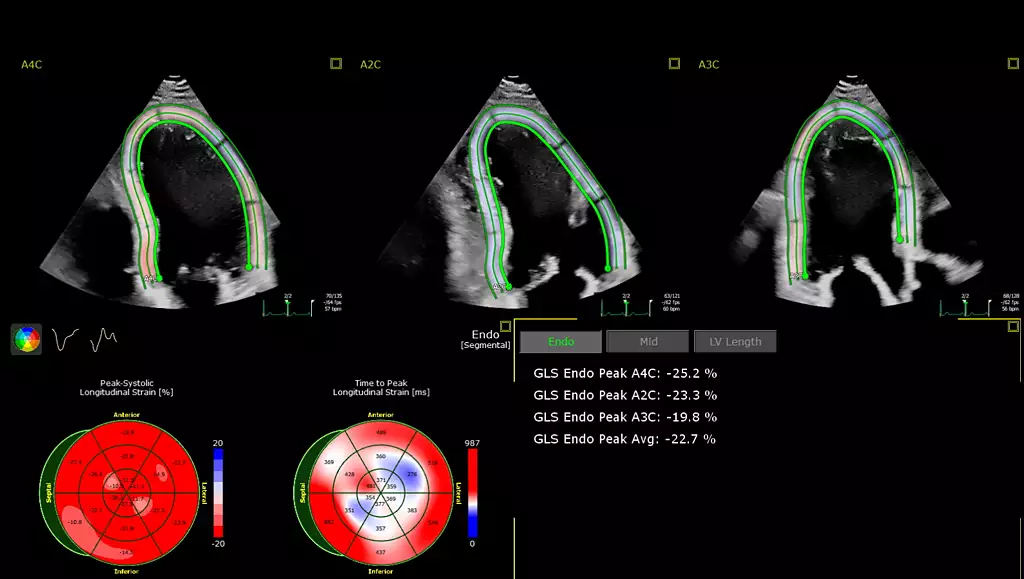Open the LV Length tab

pos(735,341)
